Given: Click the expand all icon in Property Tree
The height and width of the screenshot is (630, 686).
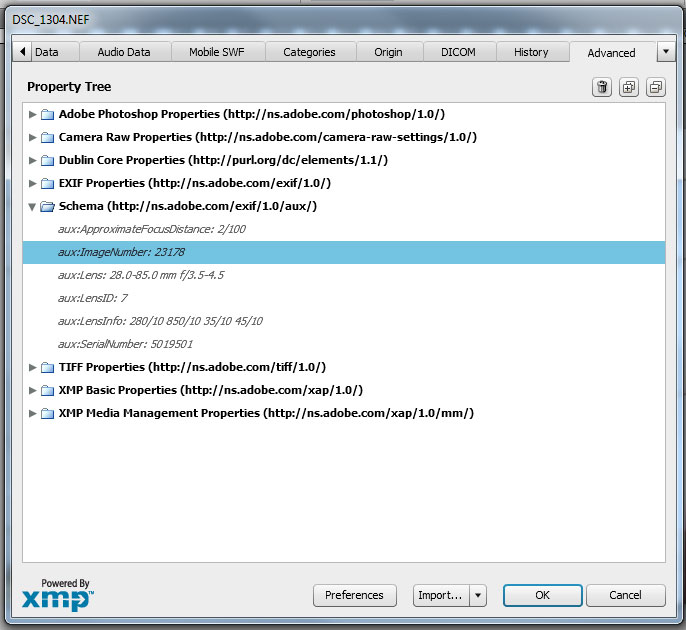Looking at the screenshot, I should [629, 88].
